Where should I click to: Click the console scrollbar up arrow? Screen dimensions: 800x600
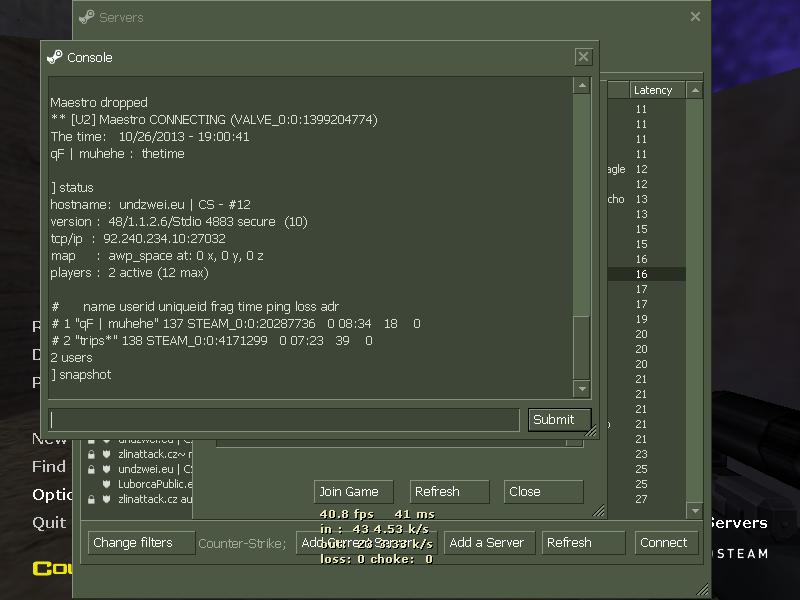tap(582, 85)
